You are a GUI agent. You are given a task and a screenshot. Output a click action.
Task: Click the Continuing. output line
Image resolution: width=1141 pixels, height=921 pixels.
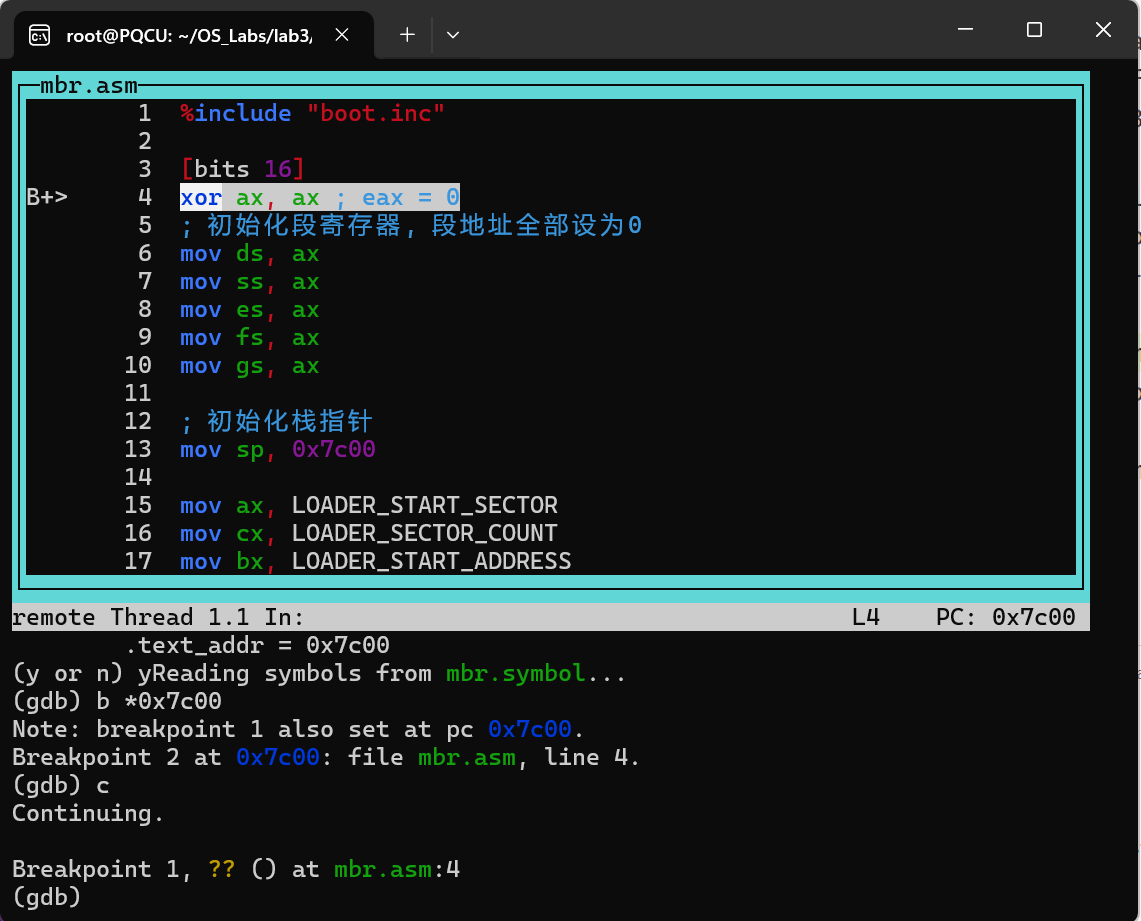coord(88,813)
